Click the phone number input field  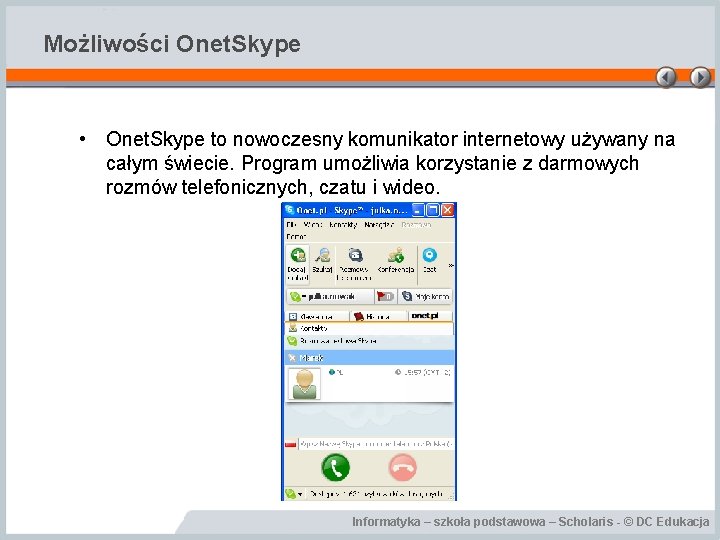pyautogui.click(x=376, y=444)
